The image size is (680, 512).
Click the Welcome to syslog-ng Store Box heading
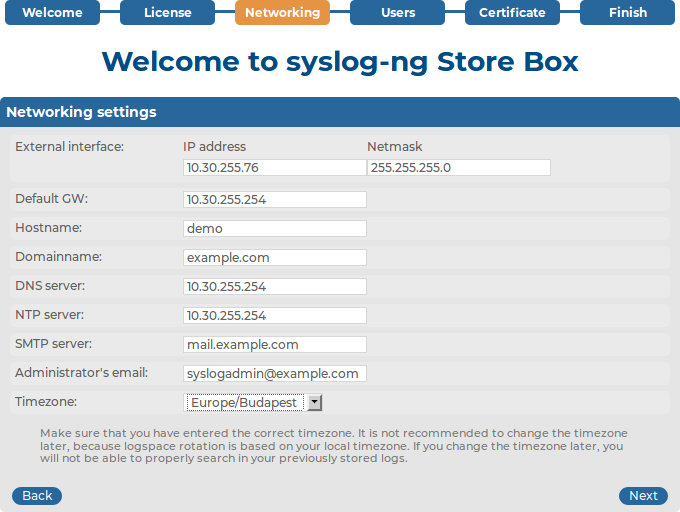pos(340,62)
